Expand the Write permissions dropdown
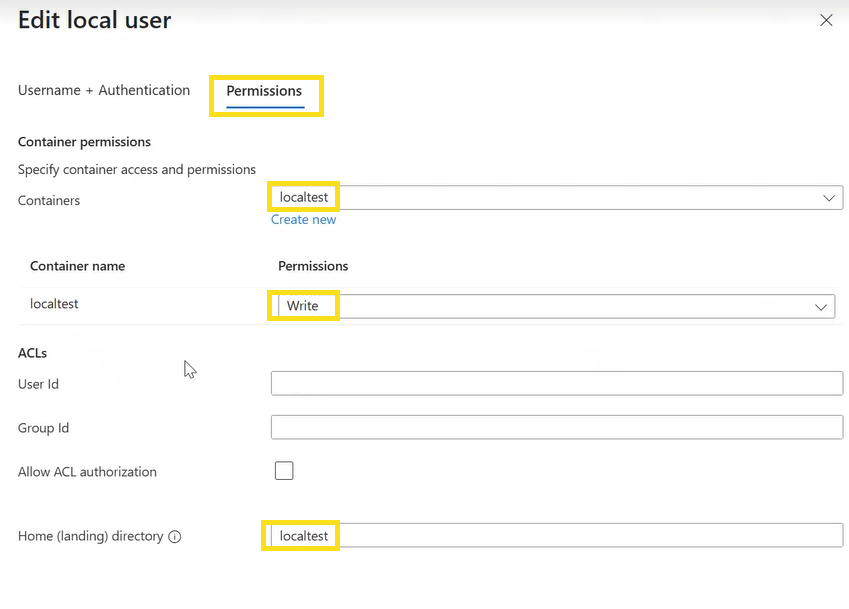 click(x=820, y=306)
